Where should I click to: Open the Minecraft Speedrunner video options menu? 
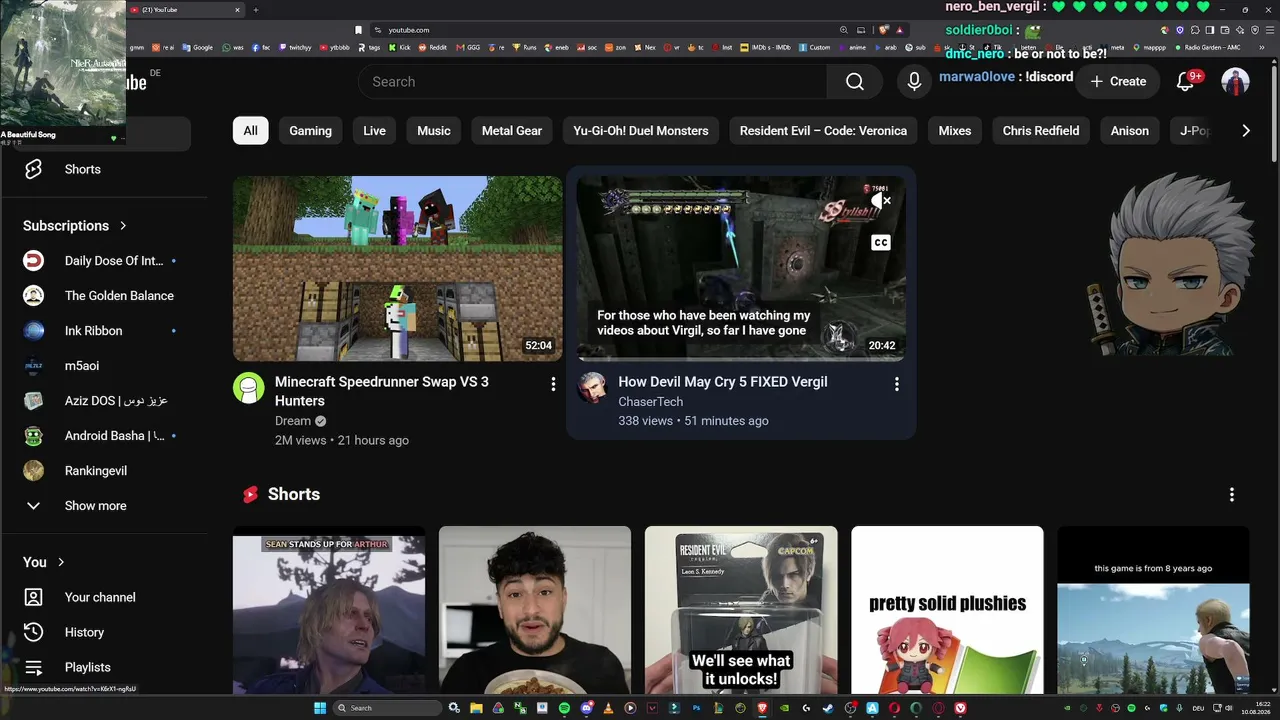click(553, 384)
